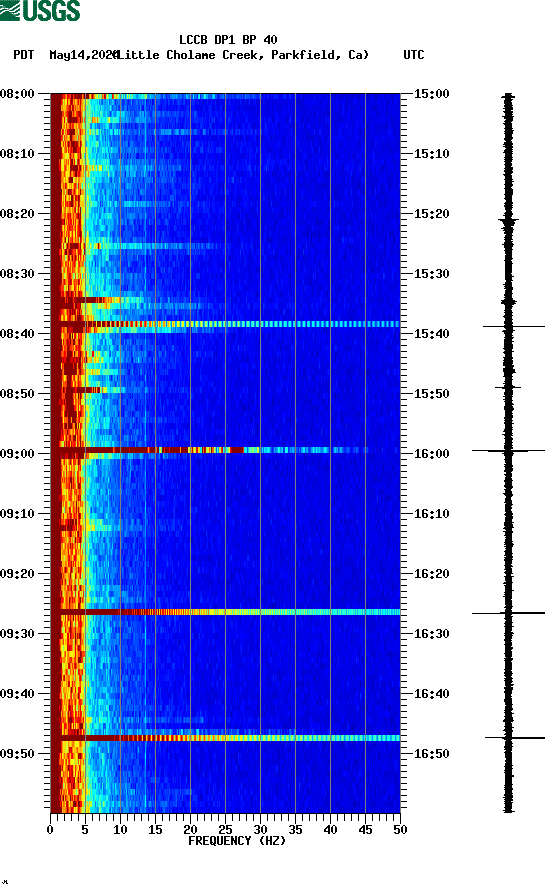Screen dimensions: 552x893
Task: Click the 45 Hz frequency axis label
Action: 365,830
